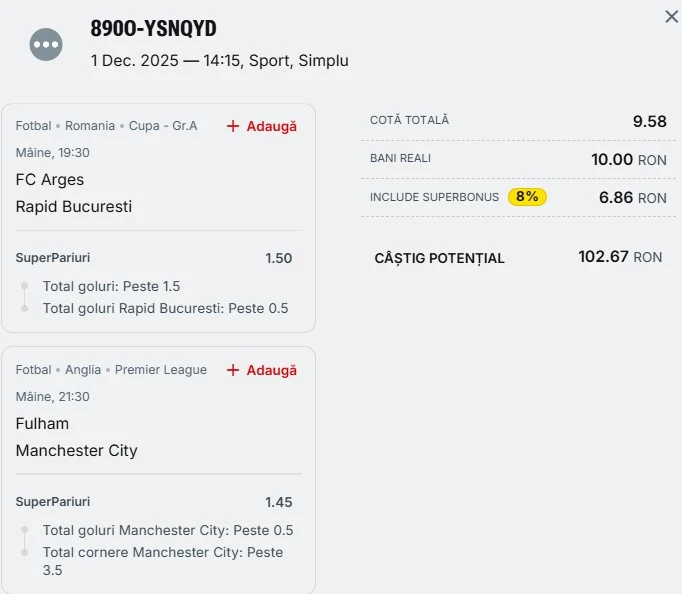The image size is (682, 594).
Task: Open FC Arges team name
Action: (x=50, y=180)
